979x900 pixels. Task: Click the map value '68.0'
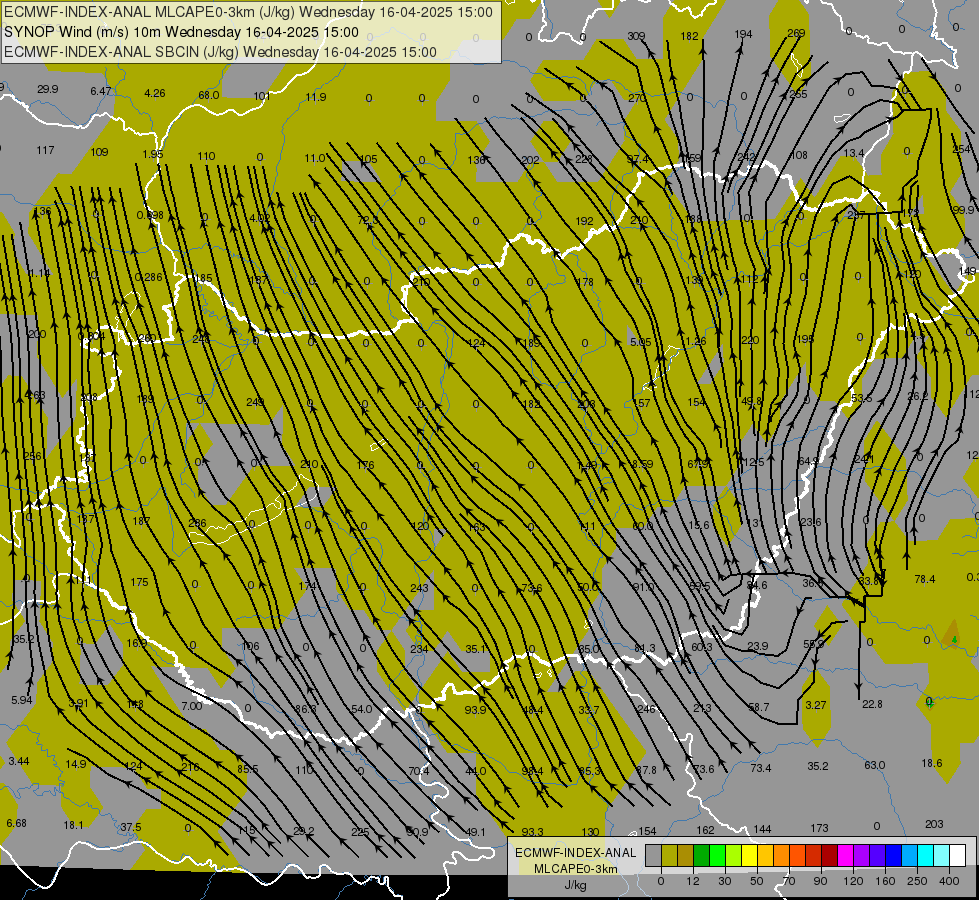pyautogui.click(x=209, y=95)
